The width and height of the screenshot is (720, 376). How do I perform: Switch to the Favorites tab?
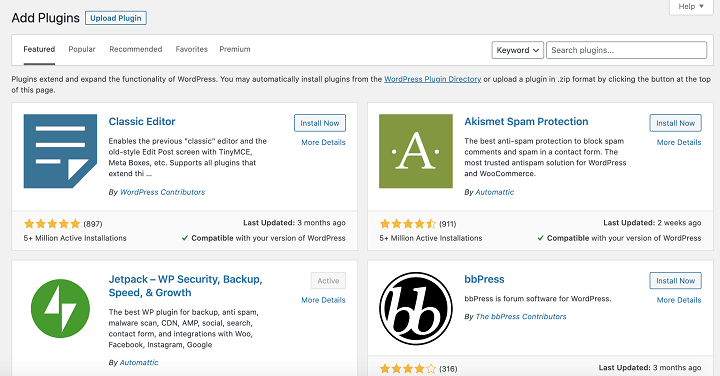[x=191, y=49]
